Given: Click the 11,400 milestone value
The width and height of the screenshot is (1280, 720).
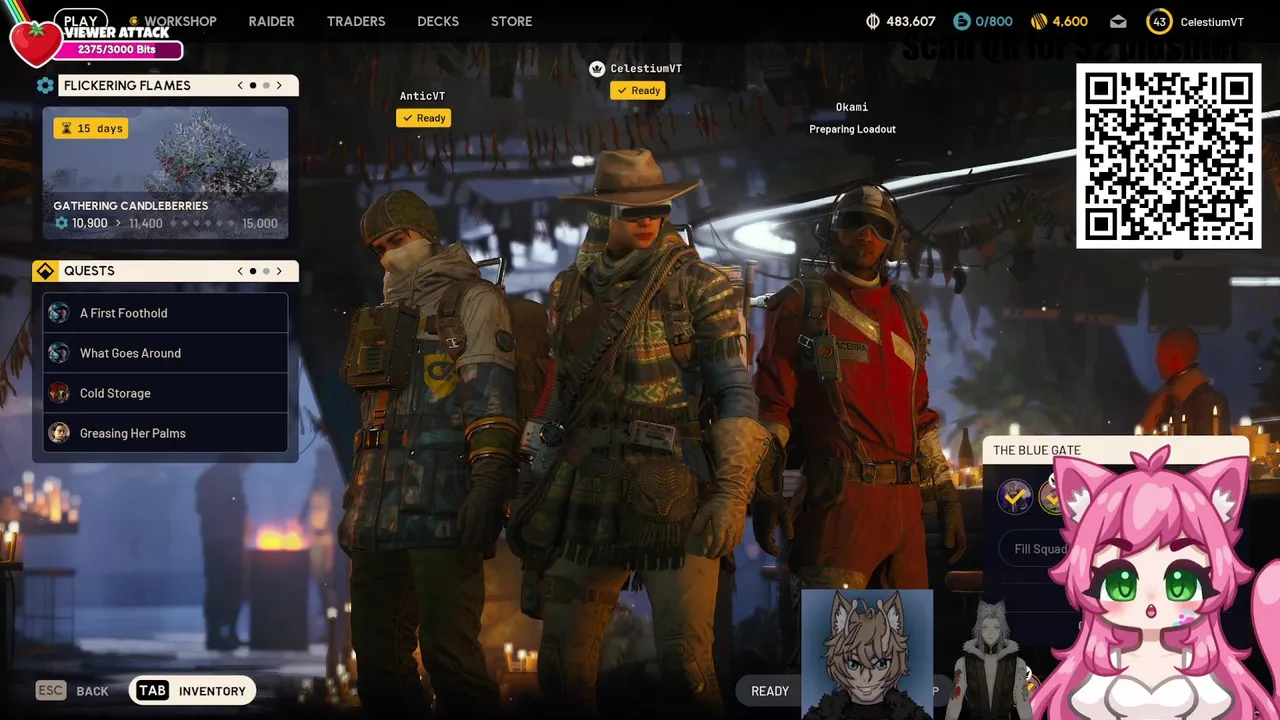Looking at the screenshot, I should (145, 223).
